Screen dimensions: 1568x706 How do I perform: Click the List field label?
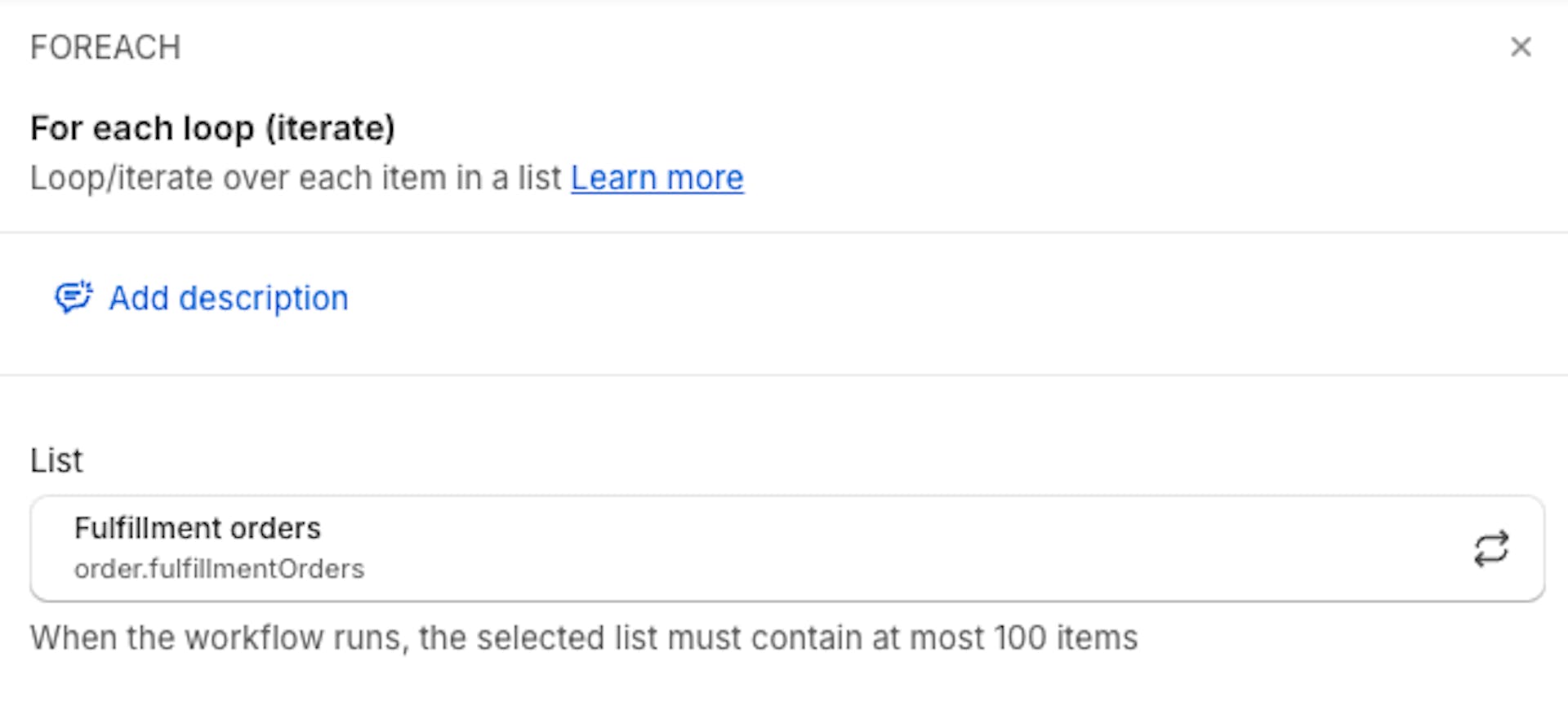(x=56, y=461)
